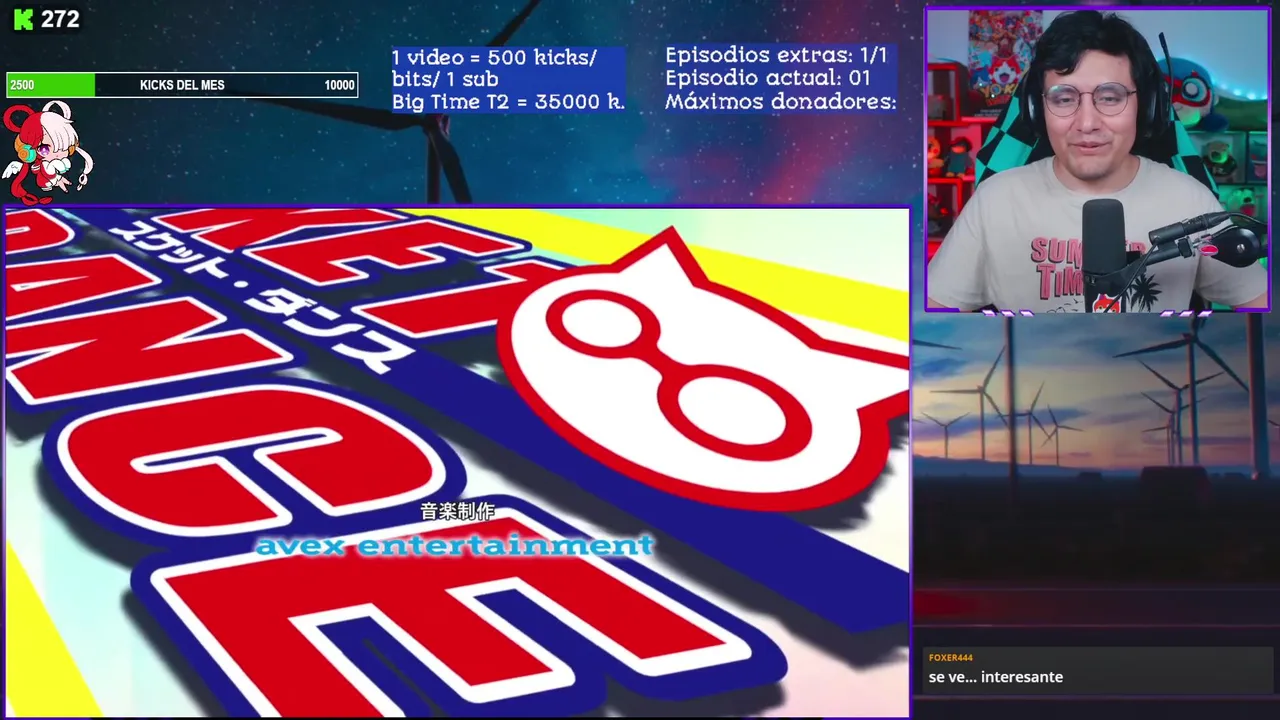Click the "Episodio actual: 01" text

[768, 78]
